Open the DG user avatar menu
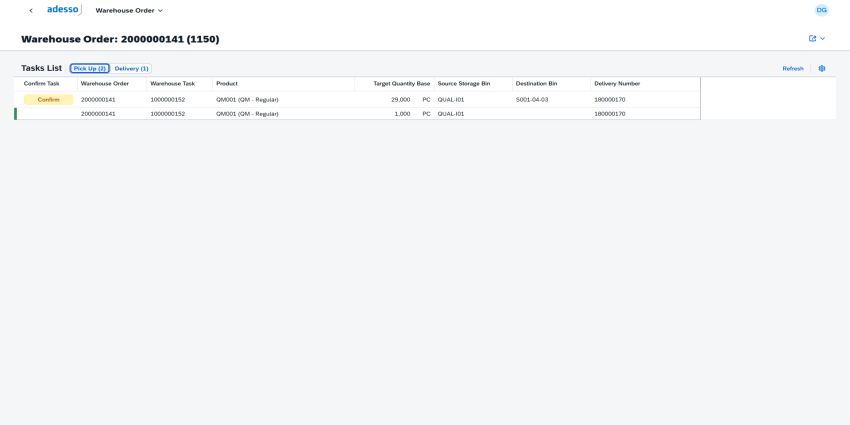The image size is (850, 425). click(x=821, y=10)
